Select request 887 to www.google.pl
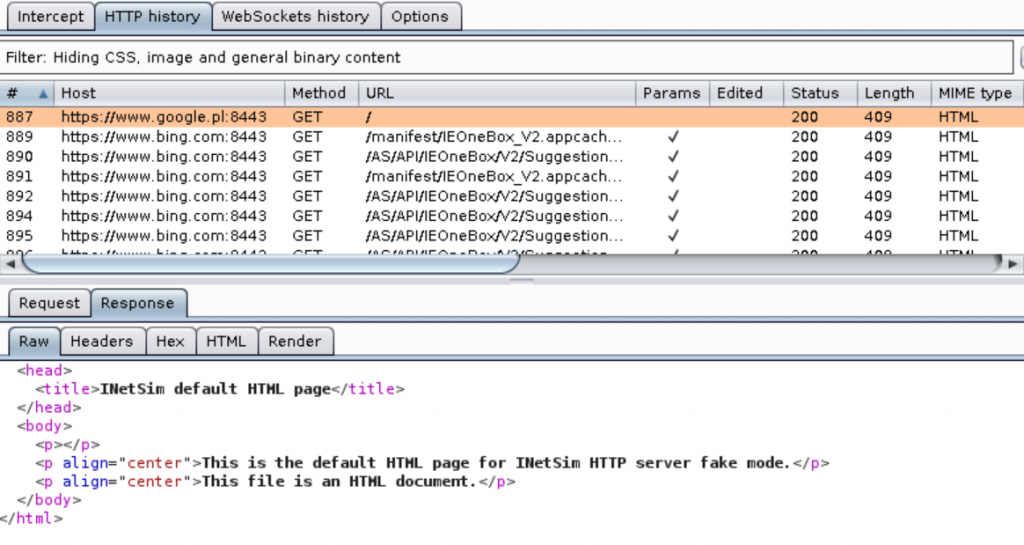The image size is (1024, 545). pos(163,117)
